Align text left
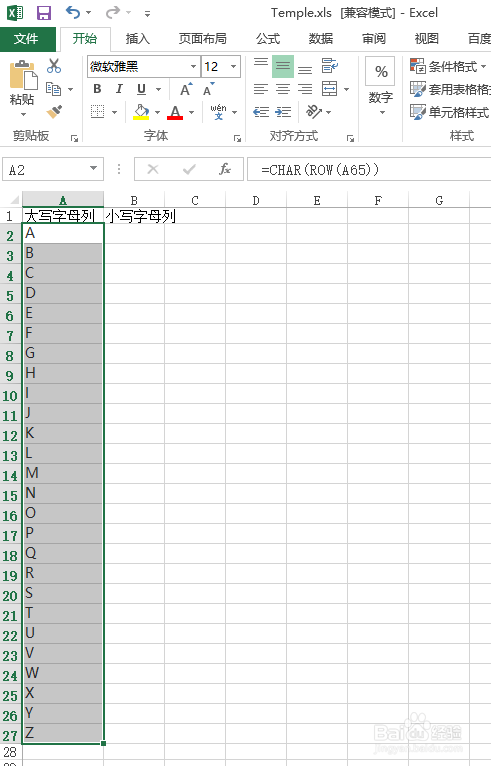Screen dimensions: 491x766 (261, 89)
